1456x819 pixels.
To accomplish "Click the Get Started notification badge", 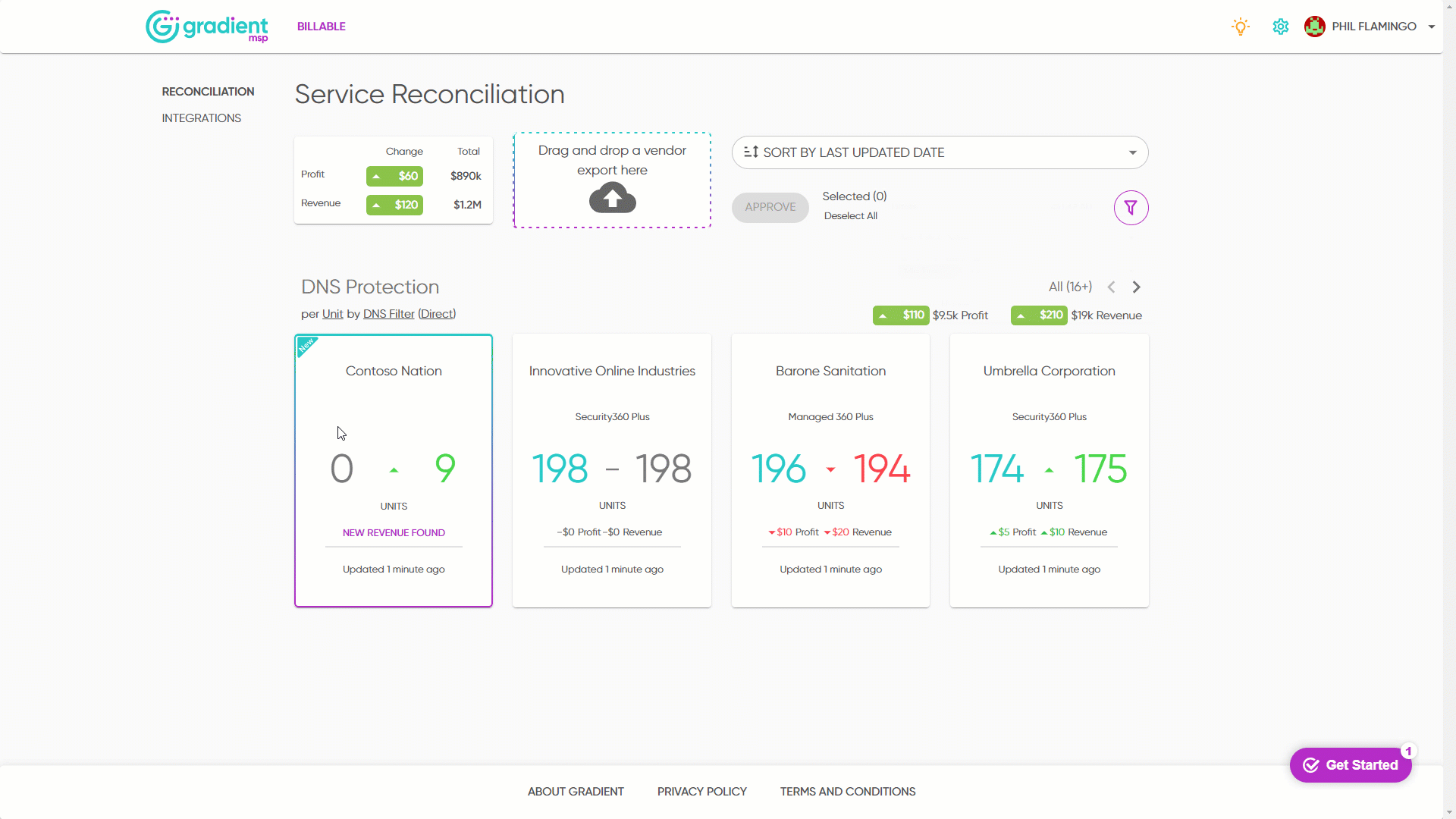I will [x=1408, y=752].
